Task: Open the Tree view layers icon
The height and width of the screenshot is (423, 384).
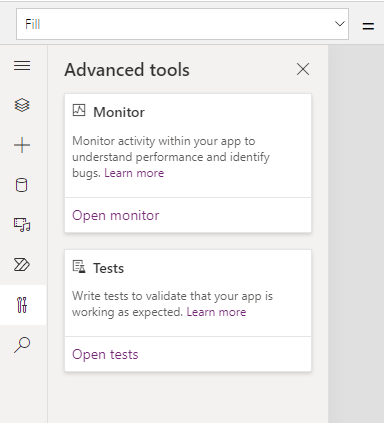Action: 22,105
